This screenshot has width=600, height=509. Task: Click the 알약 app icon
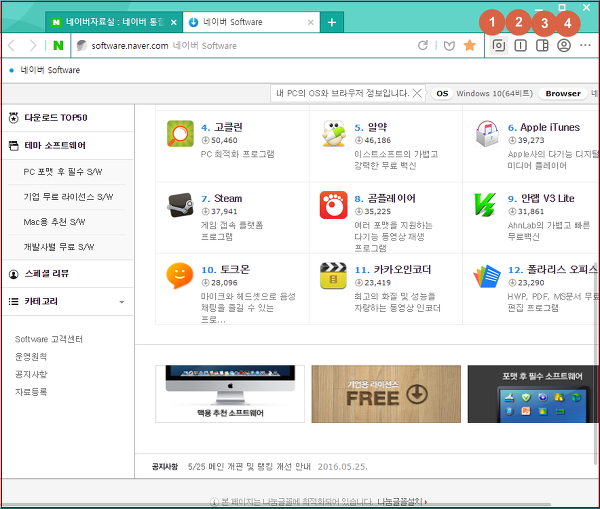coord(334,134)
